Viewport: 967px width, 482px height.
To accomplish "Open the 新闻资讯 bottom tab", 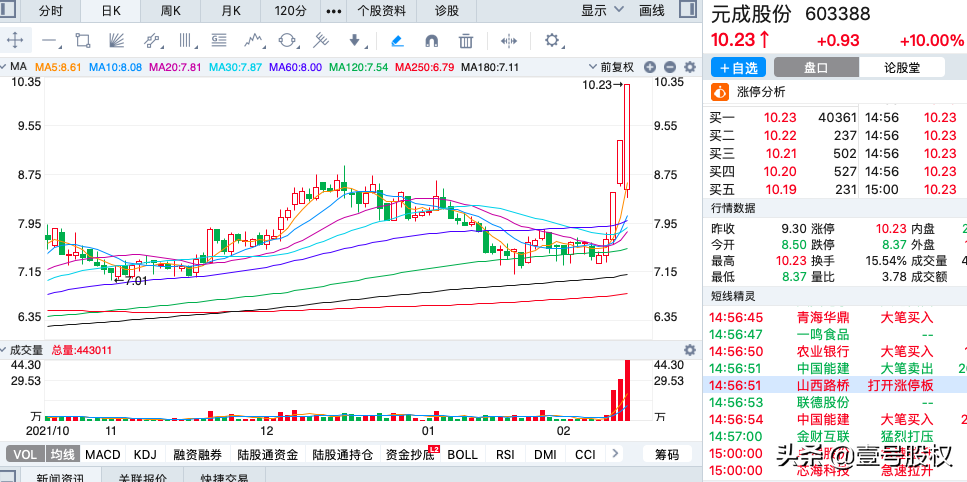I will pos(60,476).
